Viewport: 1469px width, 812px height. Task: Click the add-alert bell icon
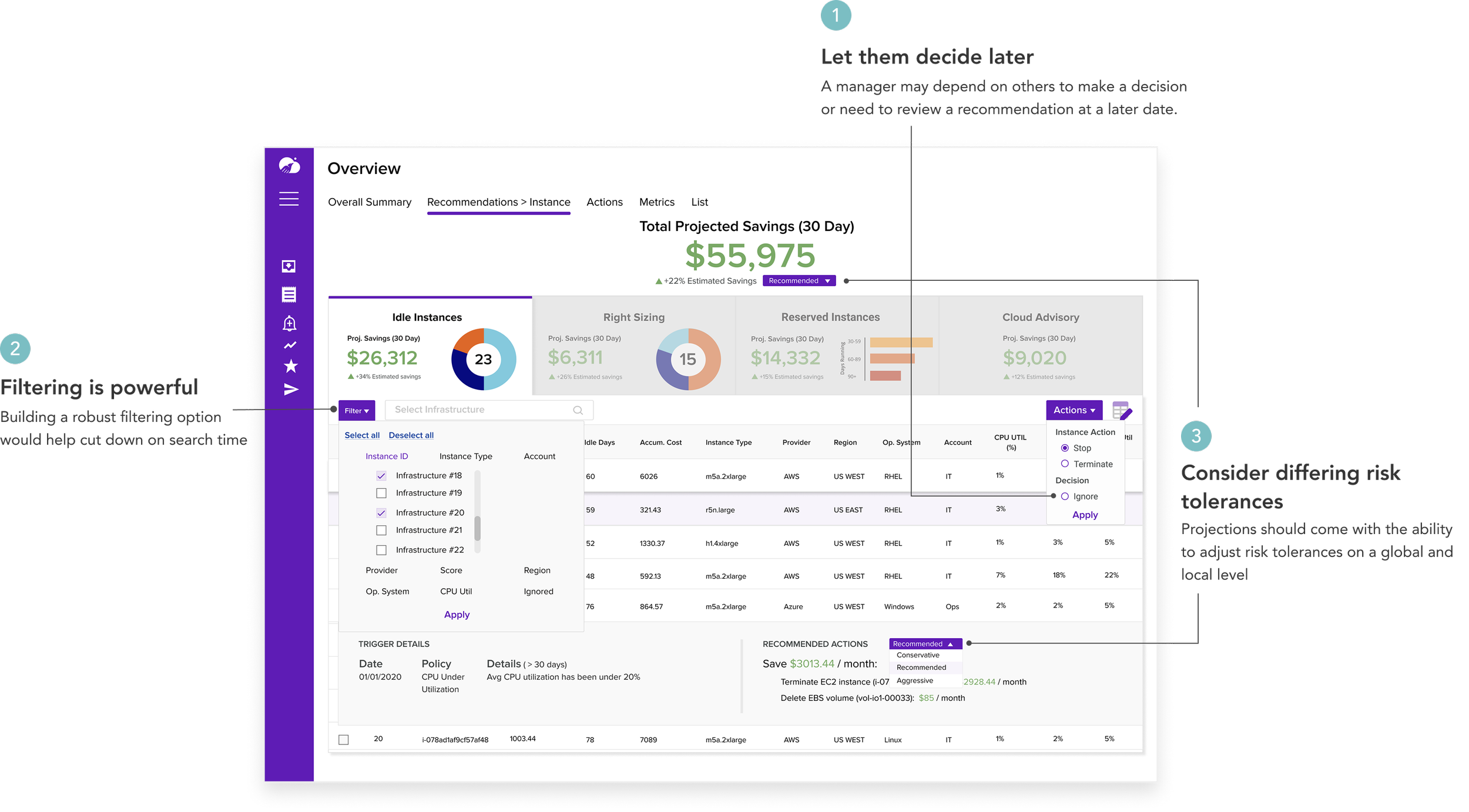coord(289,323)
